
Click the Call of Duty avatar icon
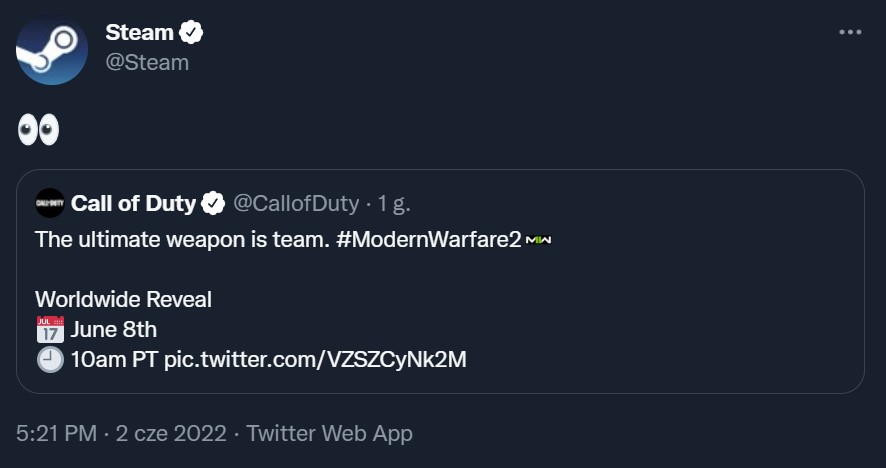(x=50, y=203)
